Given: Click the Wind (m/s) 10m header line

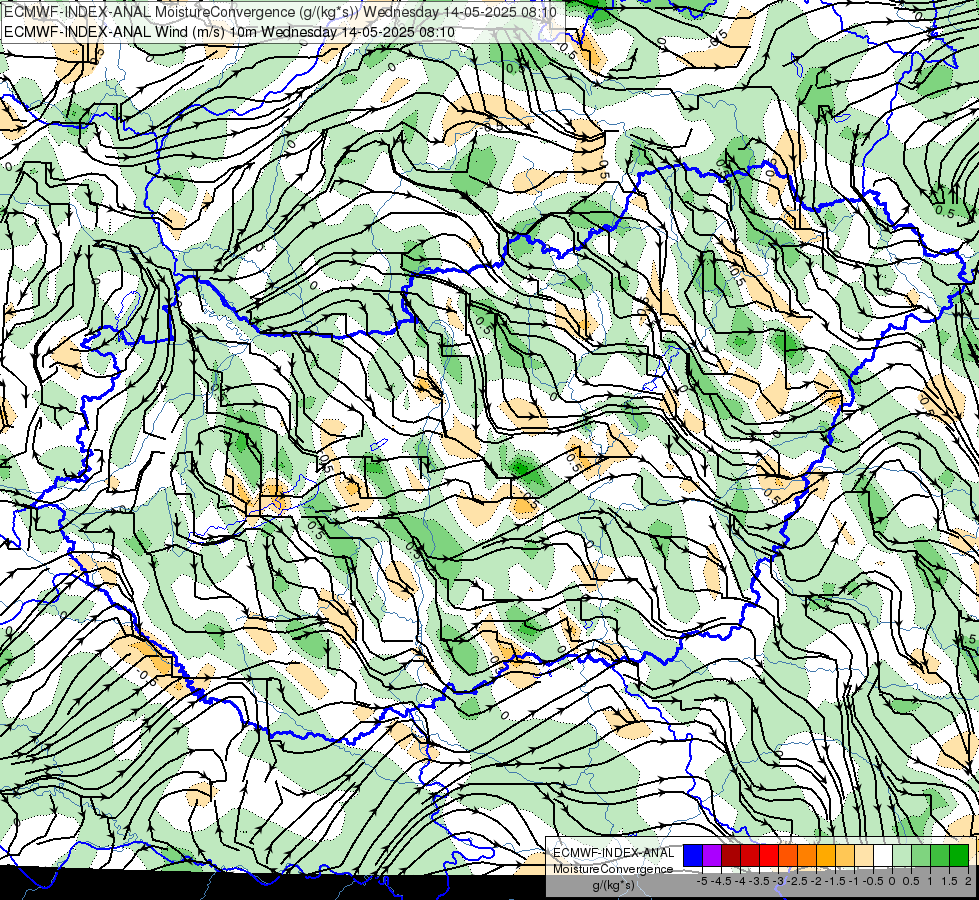Looking at the screenshot, I should [x=229, y=32].
